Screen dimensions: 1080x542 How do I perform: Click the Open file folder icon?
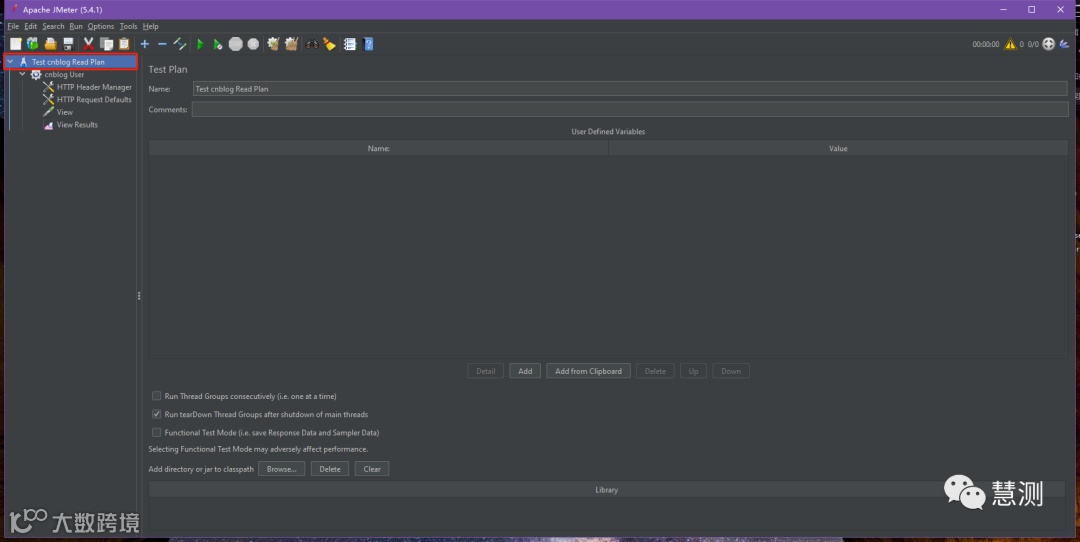pyautogui.click(x=50, y=44)
